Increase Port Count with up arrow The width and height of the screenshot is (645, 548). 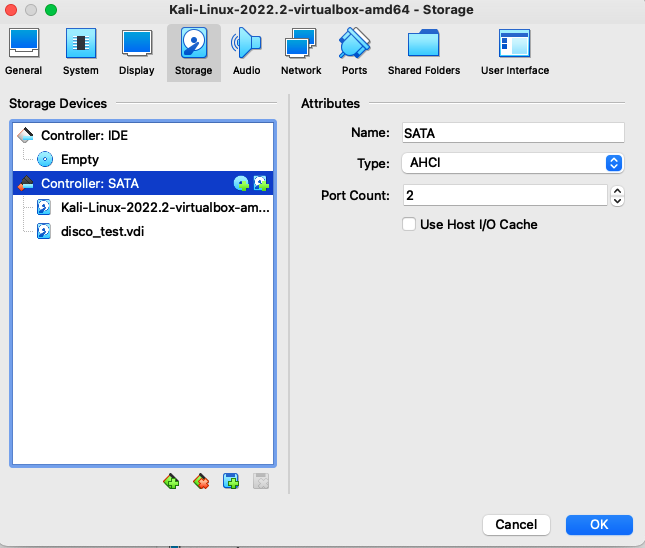617,190
